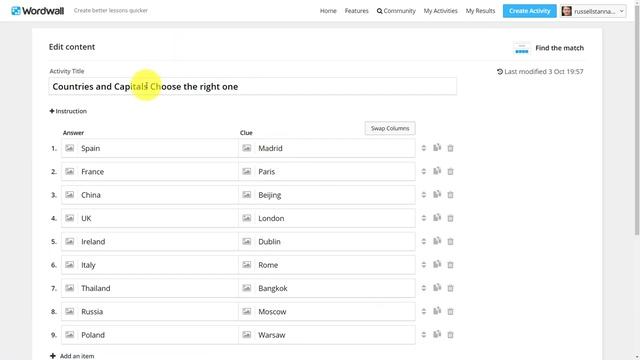This screenshot has height=360, width=640.
Task: Add an image to France answer
Action: click(70, 171)
